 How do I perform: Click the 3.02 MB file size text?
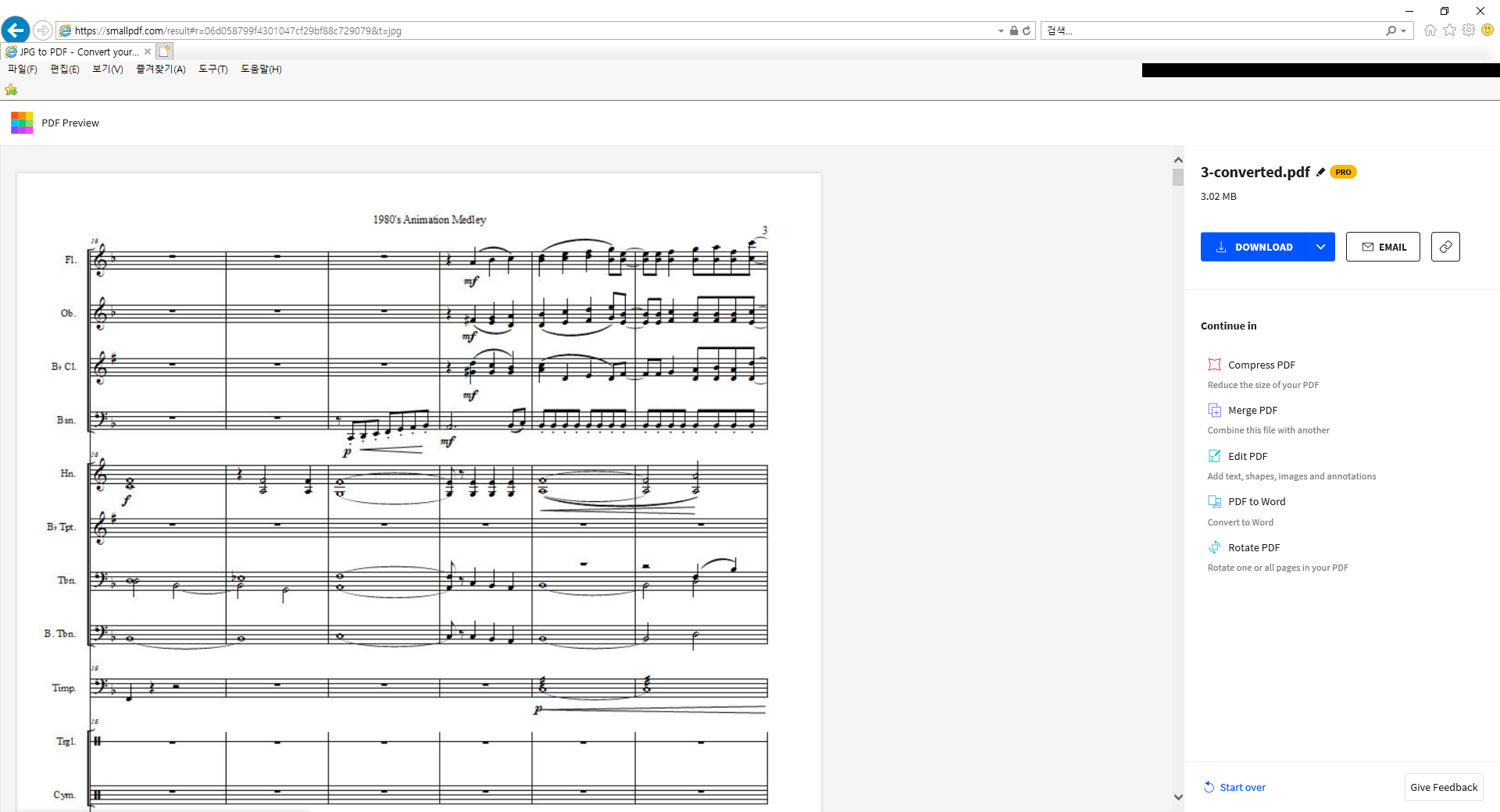pos(1219,196)
